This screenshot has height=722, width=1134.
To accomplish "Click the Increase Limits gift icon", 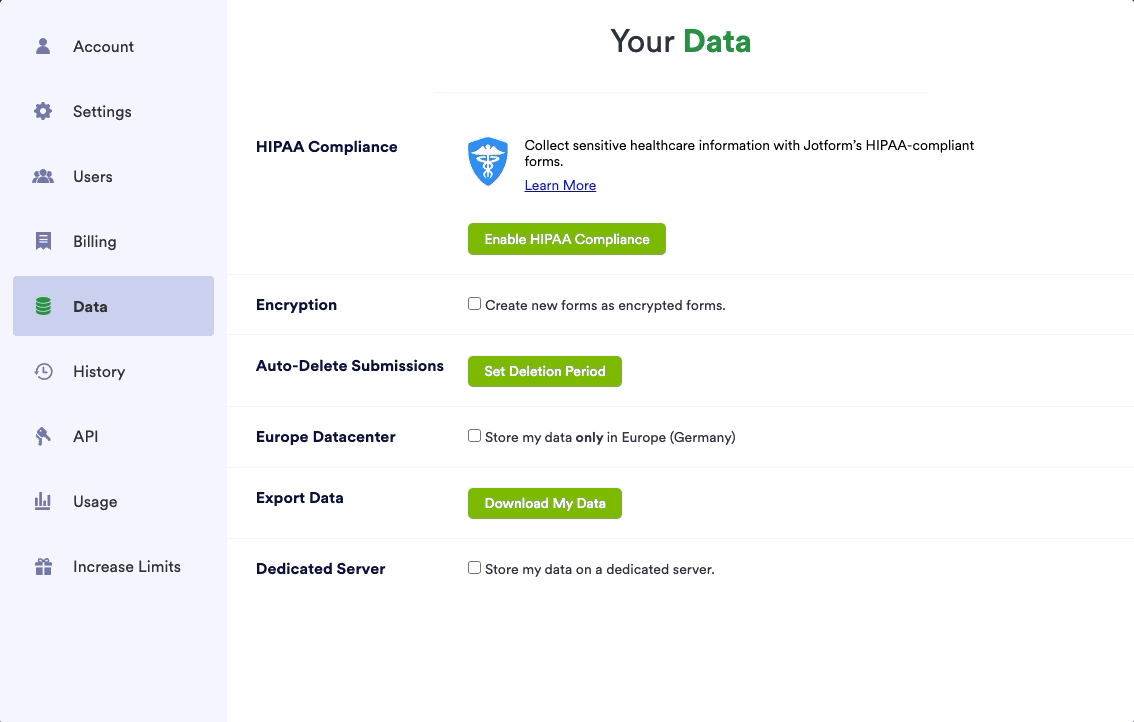I will [x=43, y=566].
